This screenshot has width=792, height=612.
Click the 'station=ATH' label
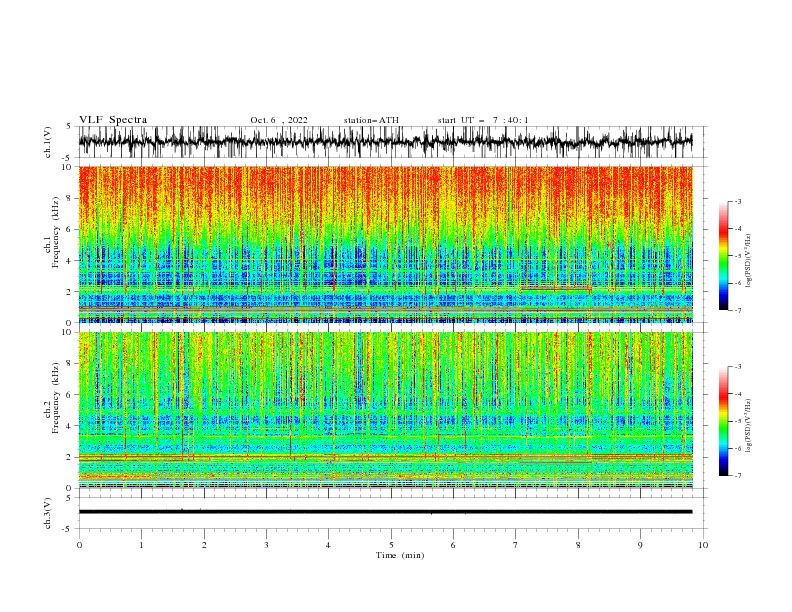click(371, 120)
